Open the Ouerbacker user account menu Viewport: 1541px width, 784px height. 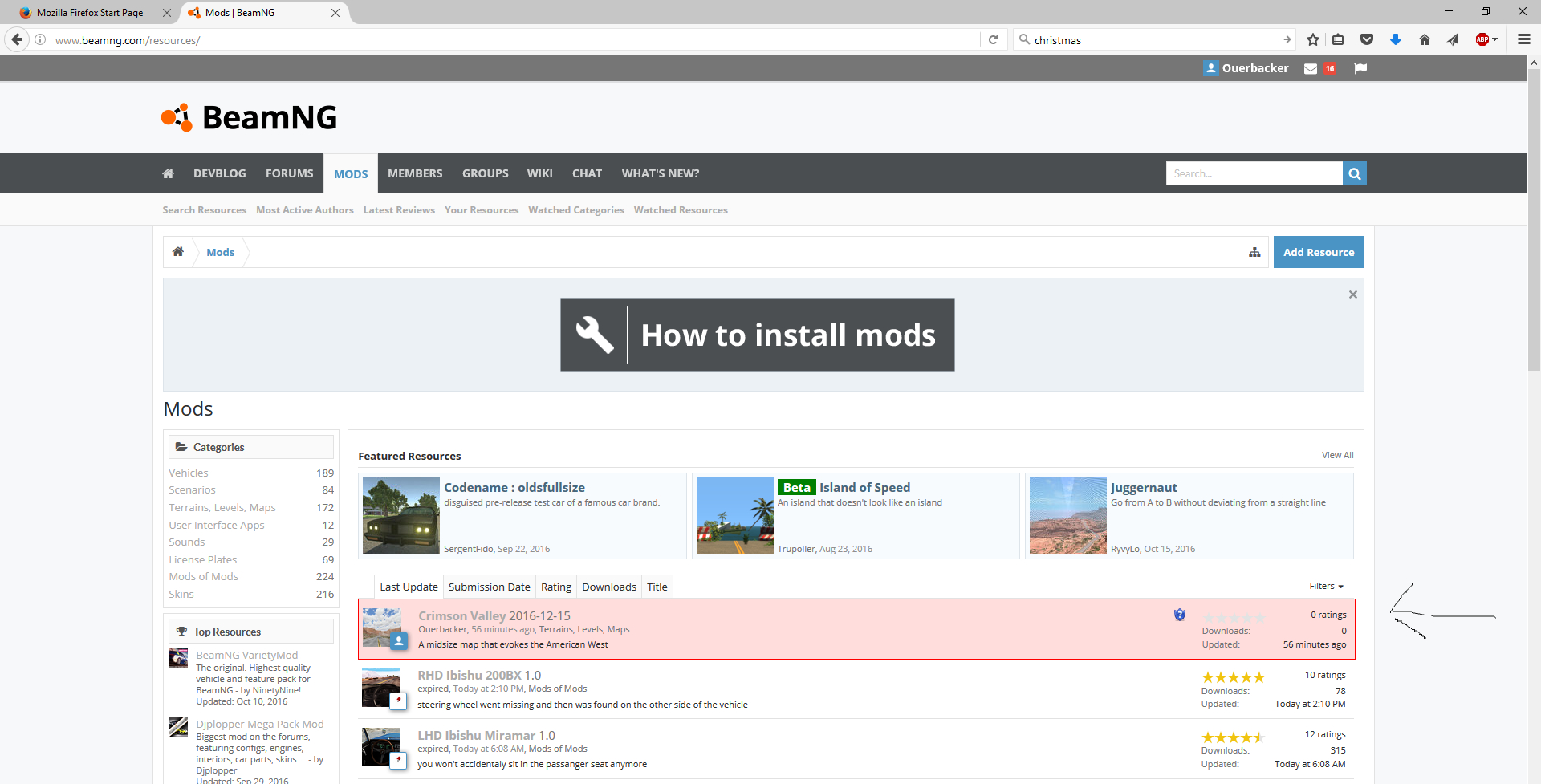click(x=1246, y=68)
